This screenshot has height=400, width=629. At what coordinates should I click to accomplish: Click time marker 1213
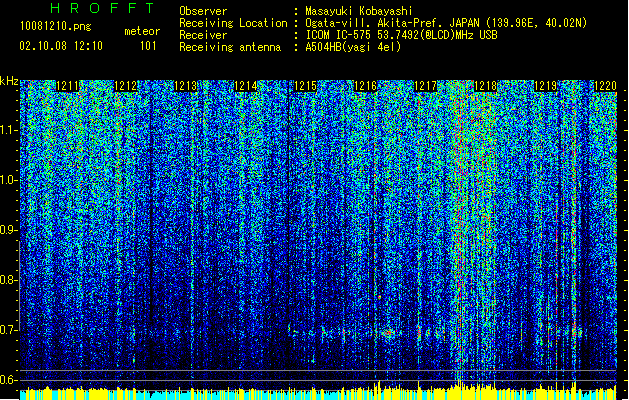coord(186,86)
